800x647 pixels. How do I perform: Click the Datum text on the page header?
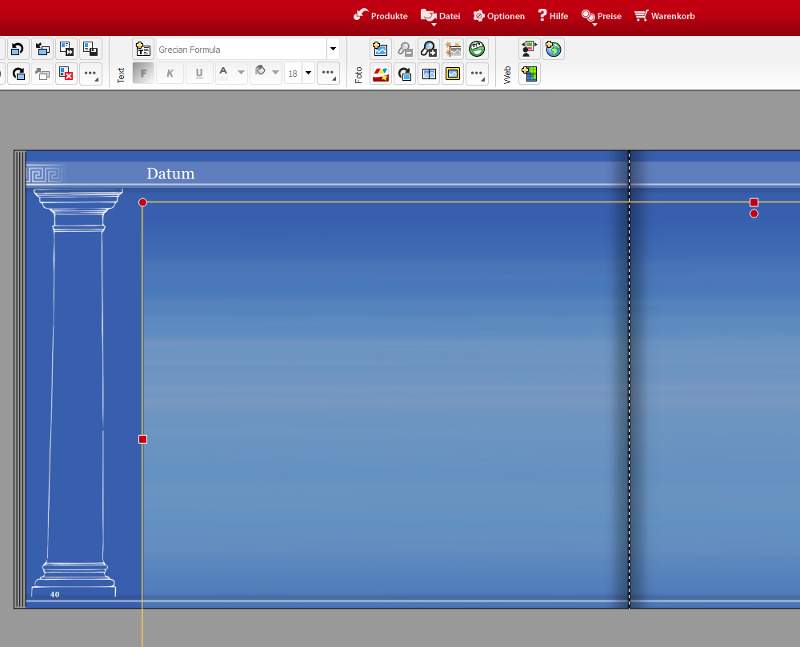tap(170, 174)
